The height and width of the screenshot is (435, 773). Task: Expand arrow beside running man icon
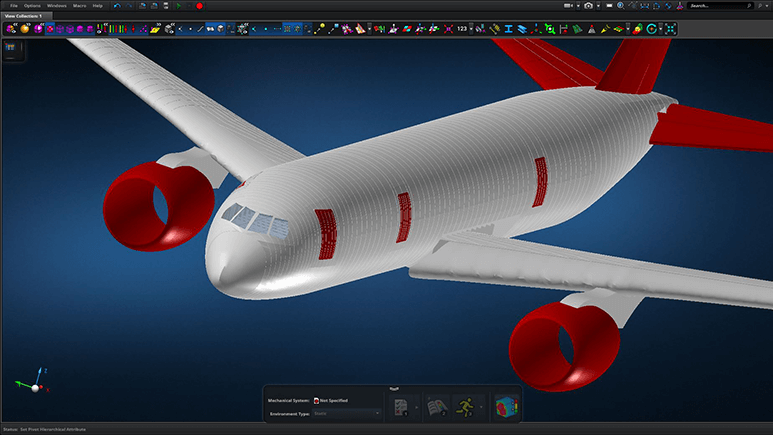(x=481, y=407)
